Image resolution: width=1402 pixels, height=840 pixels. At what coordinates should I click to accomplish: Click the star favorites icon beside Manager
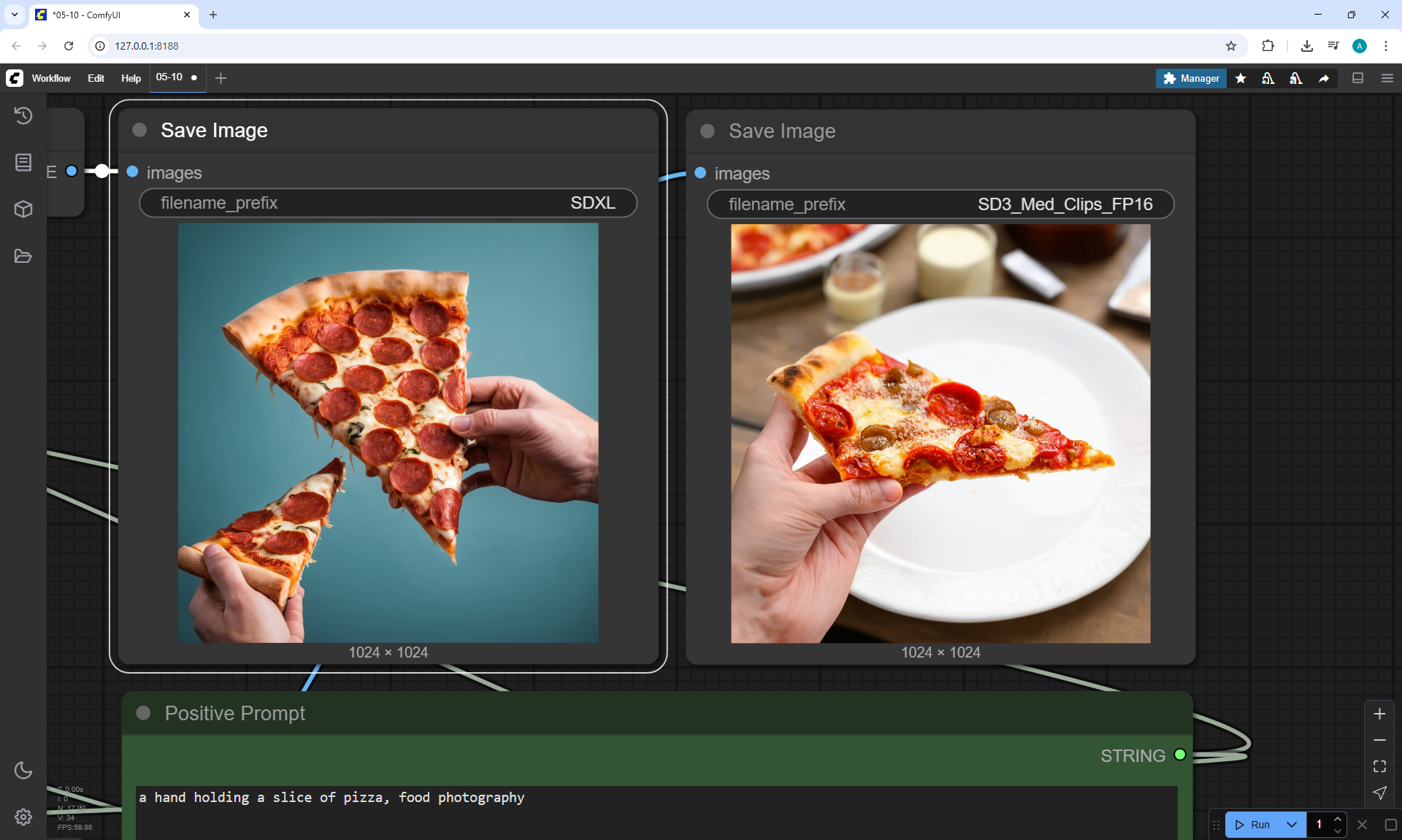coord(1241,78)
